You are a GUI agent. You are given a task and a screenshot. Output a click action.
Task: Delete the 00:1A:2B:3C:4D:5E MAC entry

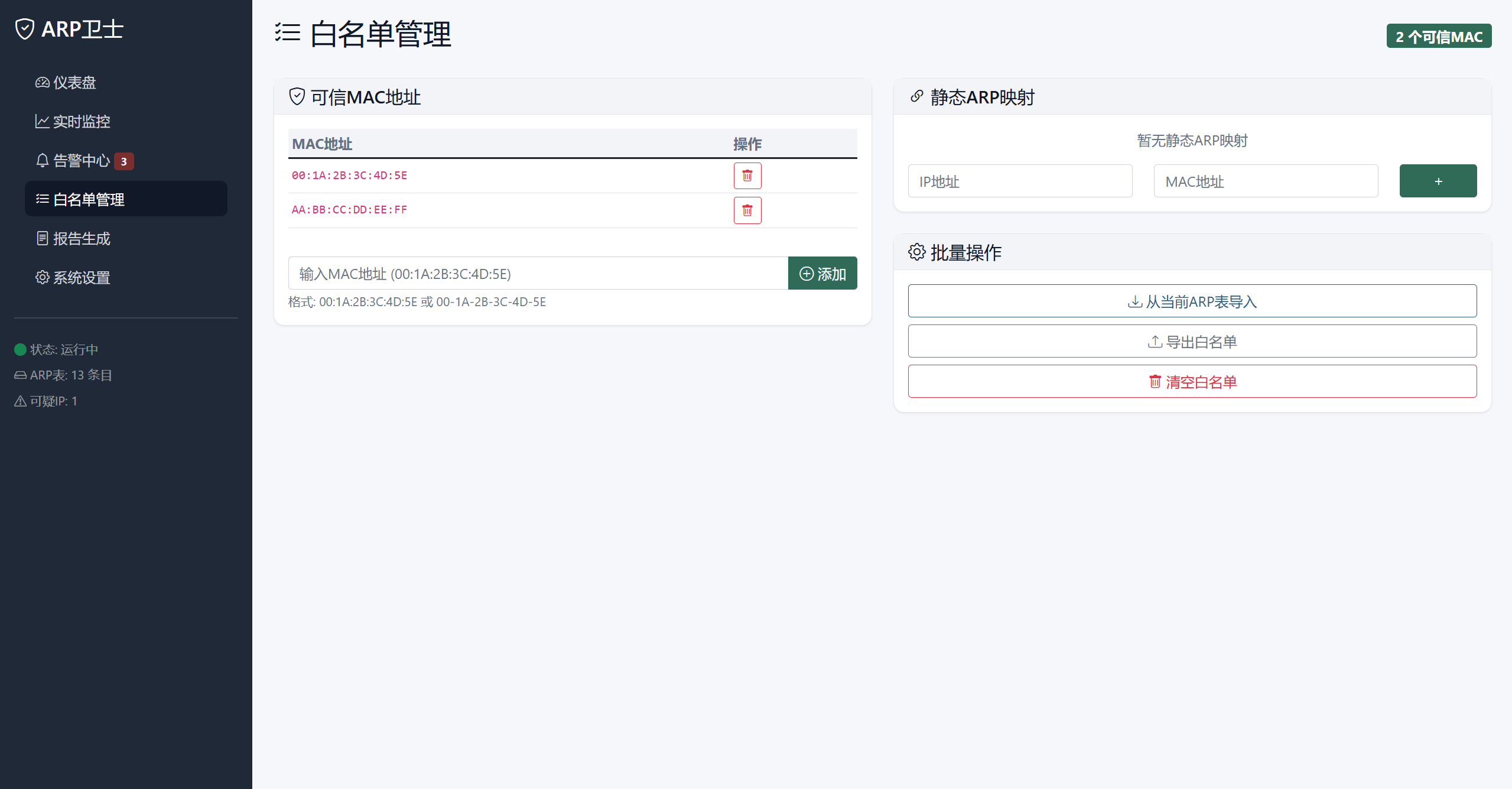point(747,176)
